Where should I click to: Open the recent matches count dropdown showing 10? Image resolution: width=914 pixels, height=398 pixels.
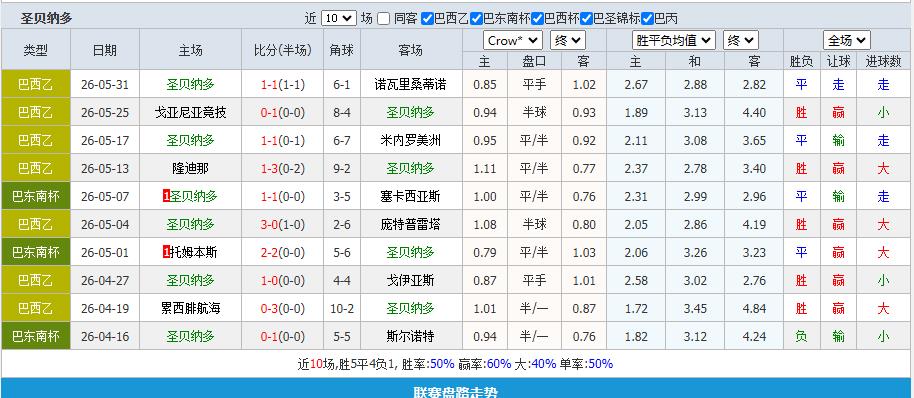(339, 18)
